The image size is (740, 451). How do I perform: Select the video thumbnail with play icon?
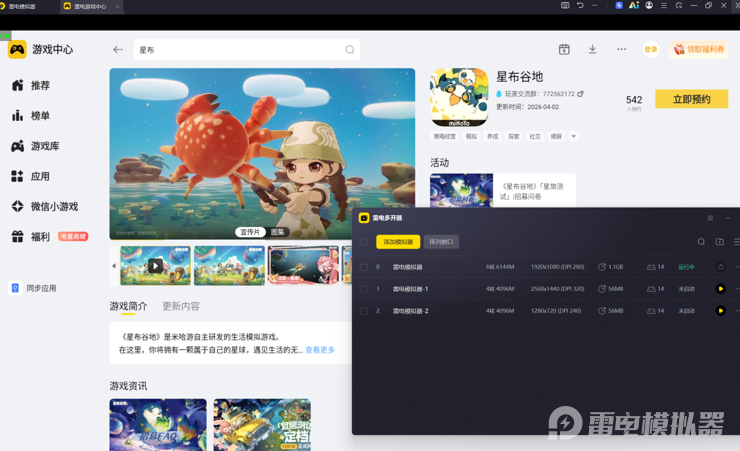(x=156, y=266)
